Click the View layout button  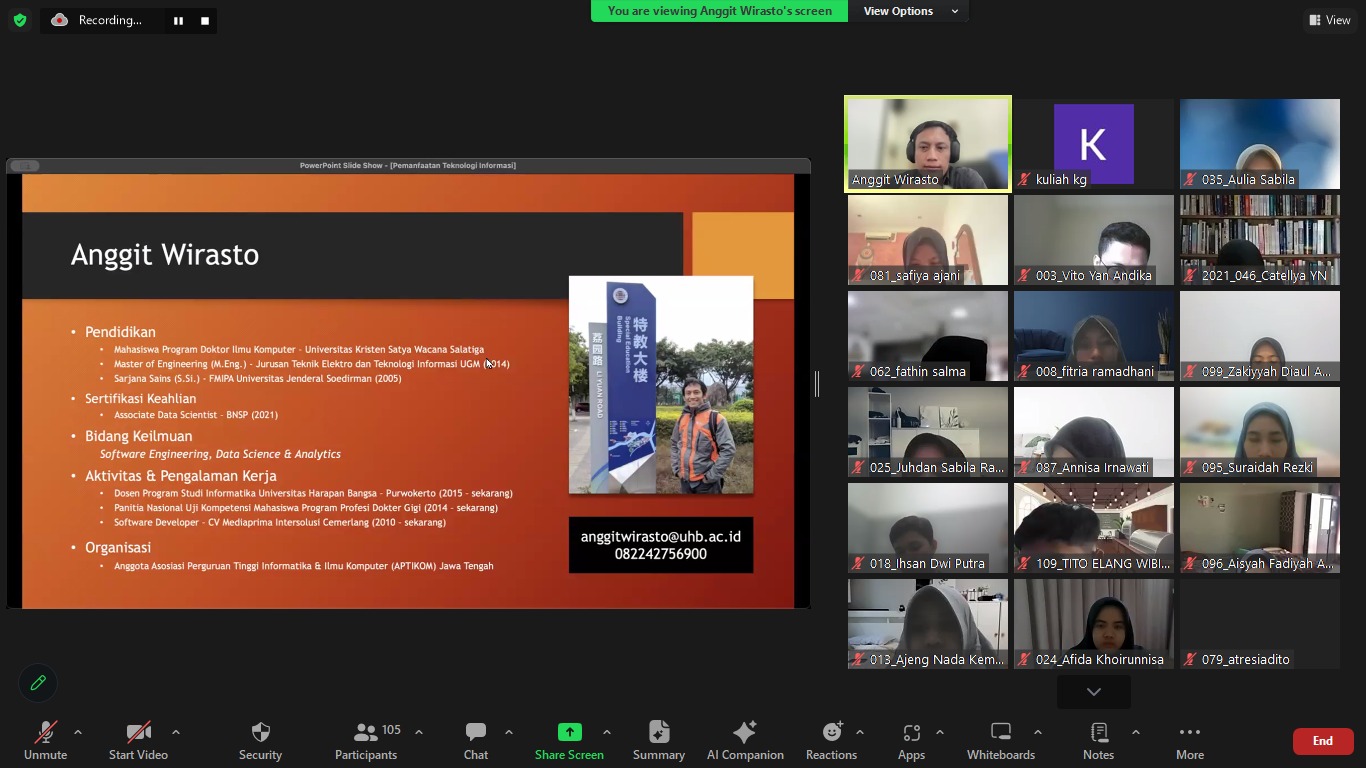tap(1329, 20)
